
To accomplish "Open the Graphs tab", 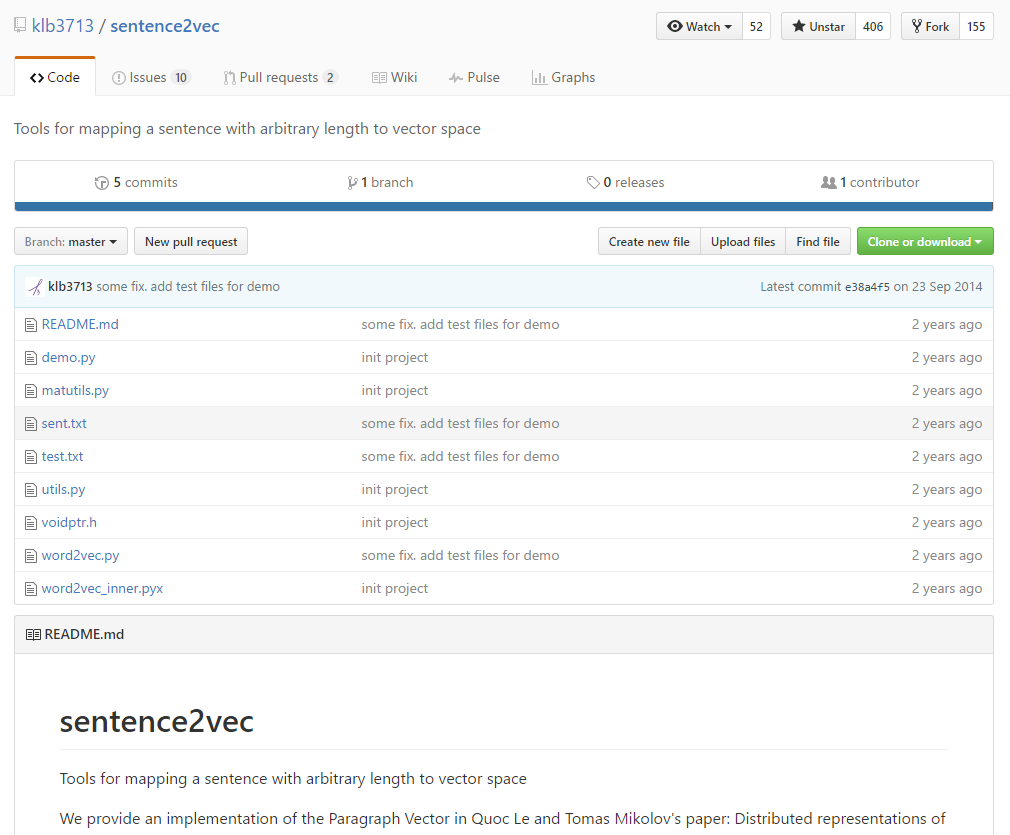I will pyautogui.click(x=563, y=77).
